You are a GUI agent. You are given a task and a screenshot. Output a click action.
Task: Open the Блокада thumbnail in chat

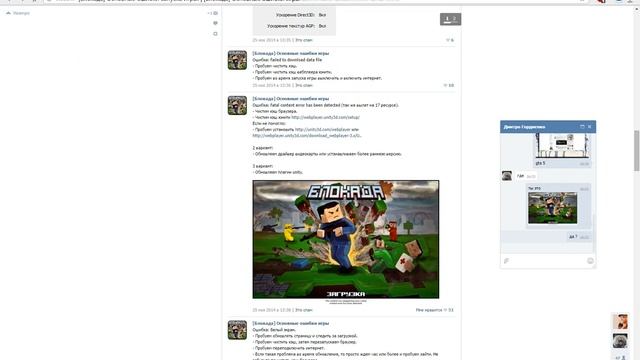[552, 208]
